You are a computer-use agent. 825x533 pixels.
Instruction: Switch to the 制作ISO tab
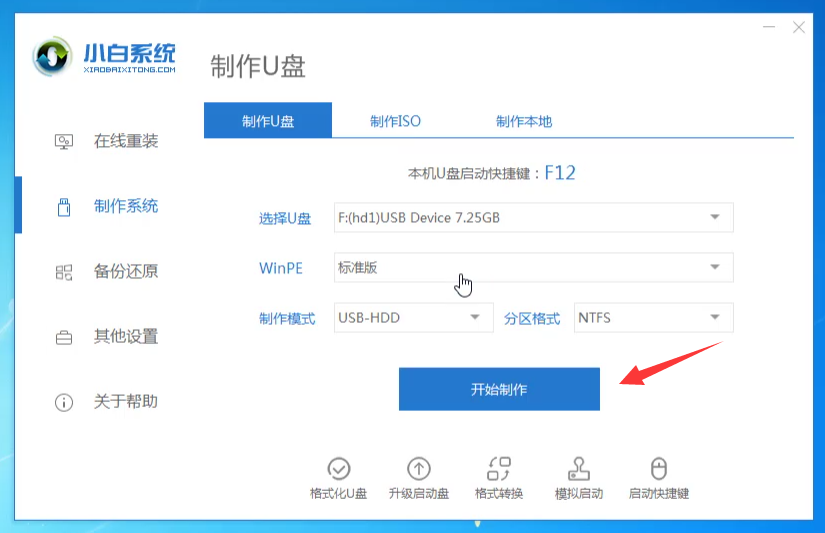(x=395, y=121)
